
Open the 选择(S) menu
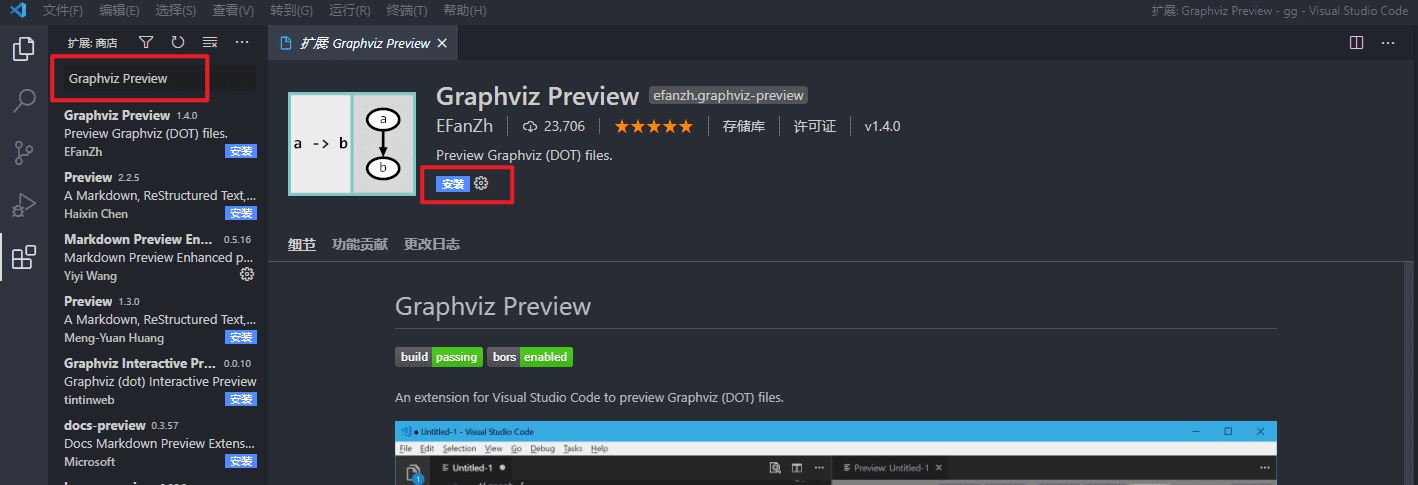176,11
